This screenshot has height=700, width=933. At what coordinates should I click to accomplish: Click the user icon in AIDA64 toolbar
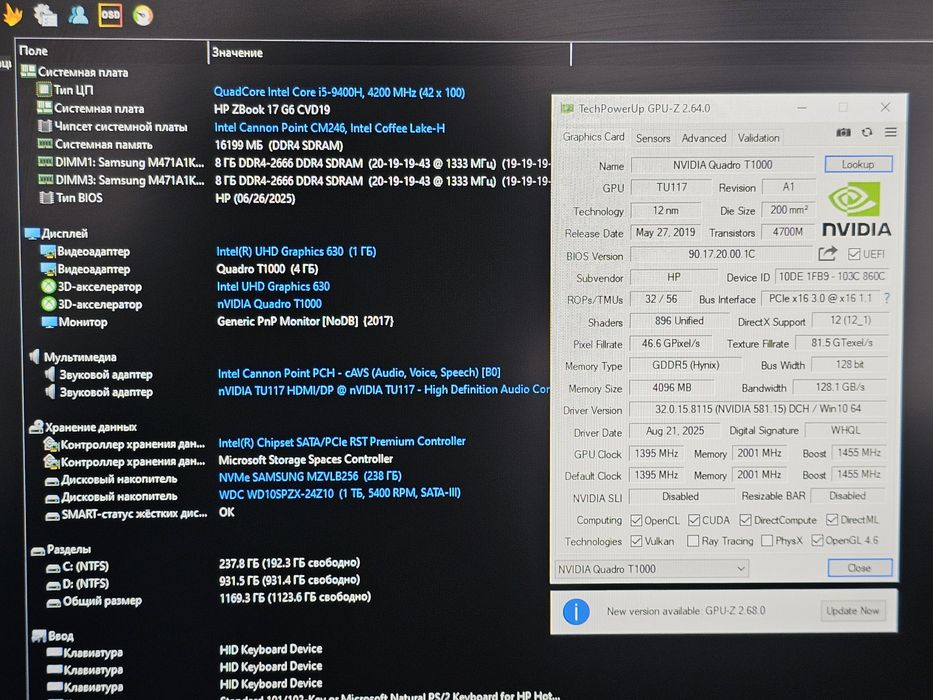click(x=78, y=15)
